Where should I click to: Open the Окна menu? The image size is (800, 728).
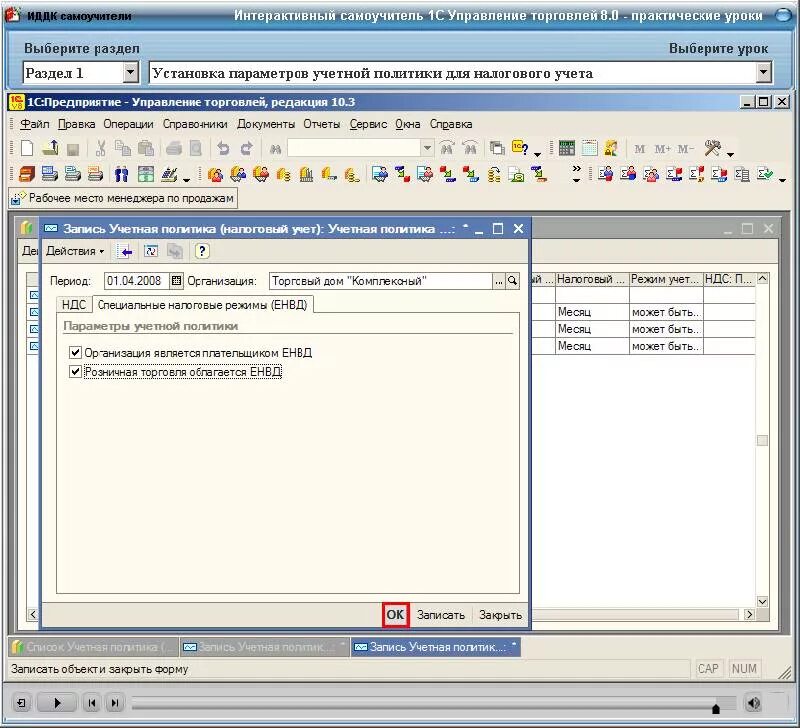coord(408,124)
